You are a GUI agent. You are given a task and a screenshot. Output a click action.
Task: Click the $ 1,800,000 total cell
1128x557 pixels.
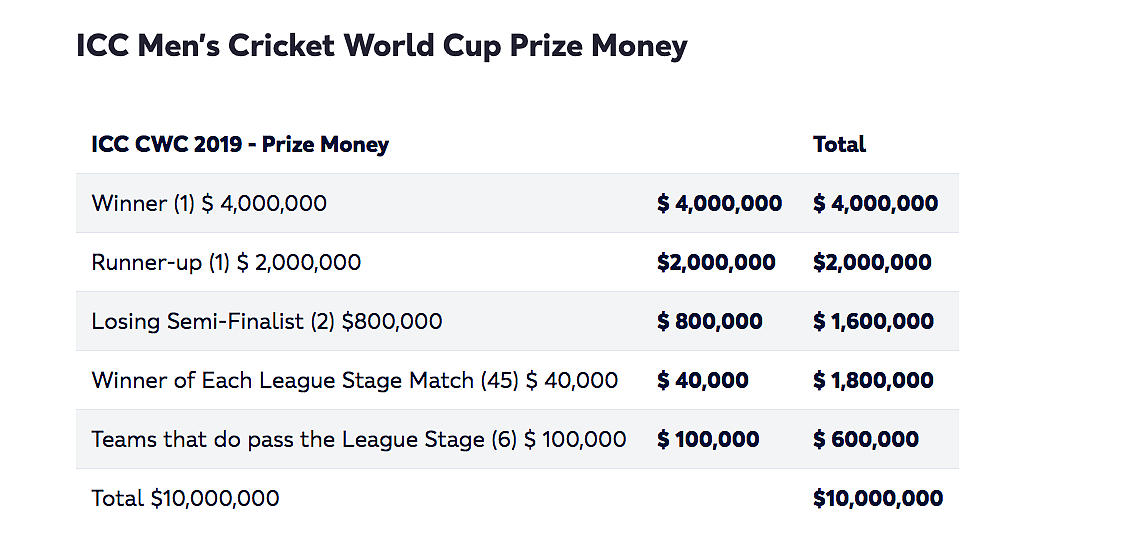[x=873, y=381]
